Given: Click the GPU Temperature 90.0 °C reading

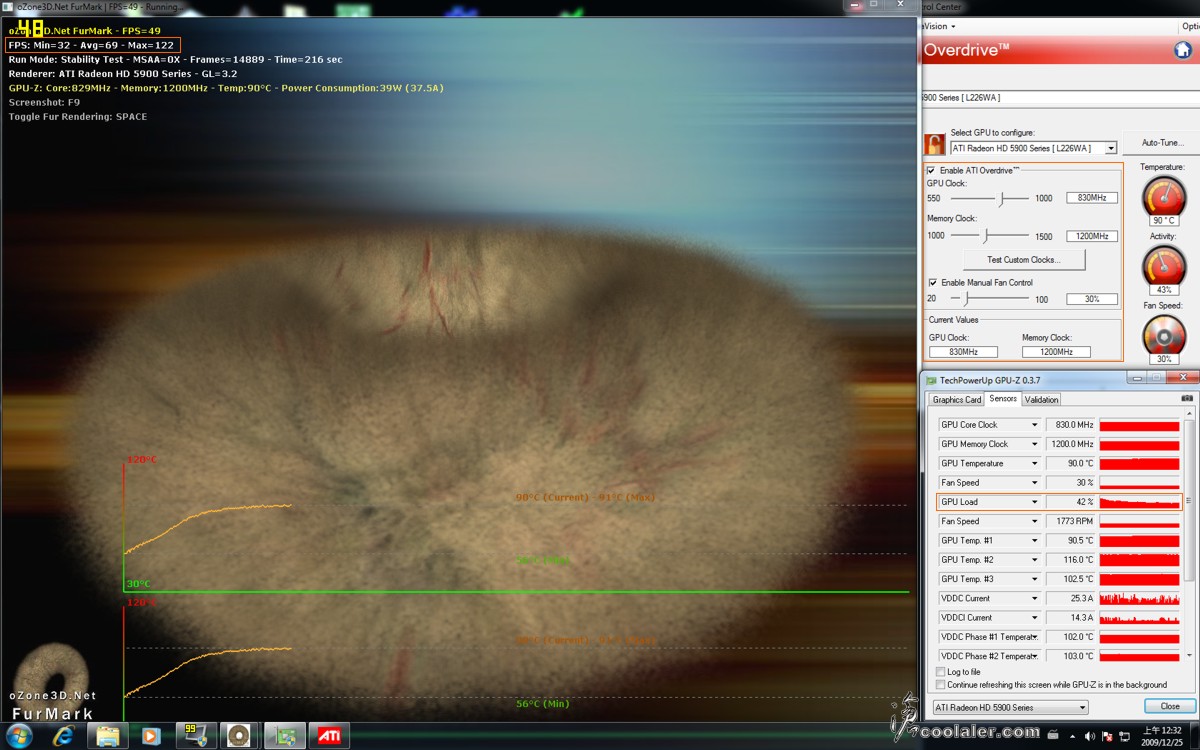Looking at the screenshot, I should click(1071, 463).
